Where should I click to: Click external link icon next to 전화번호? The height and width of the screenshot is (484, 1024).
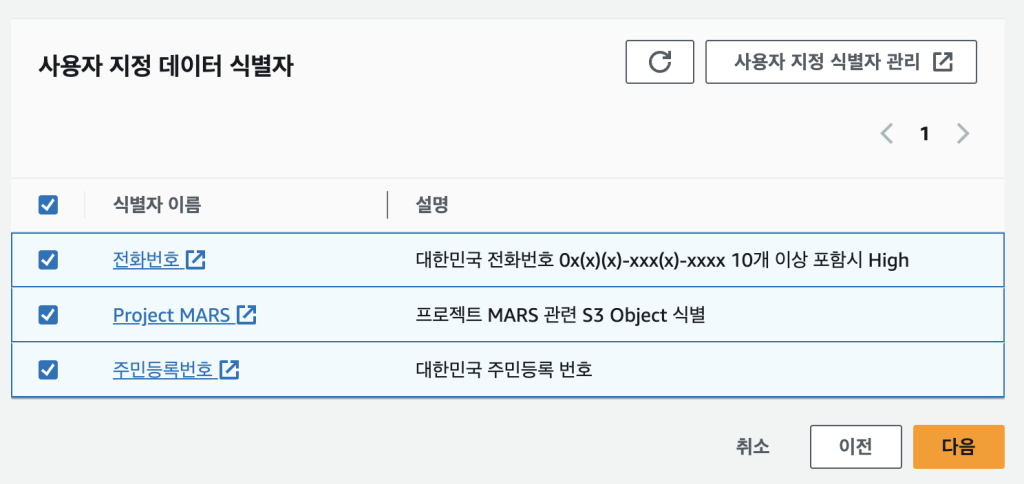195,260
